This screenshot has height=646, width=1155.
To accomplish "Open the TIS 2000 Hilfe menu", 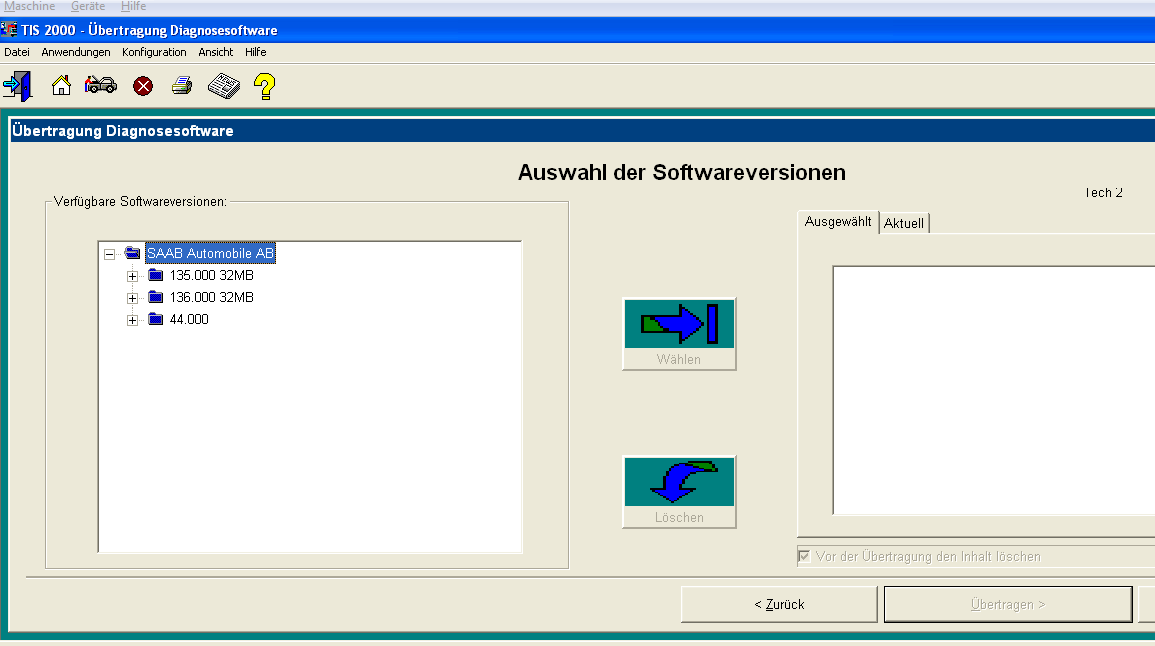I will [x=256, y=52].
